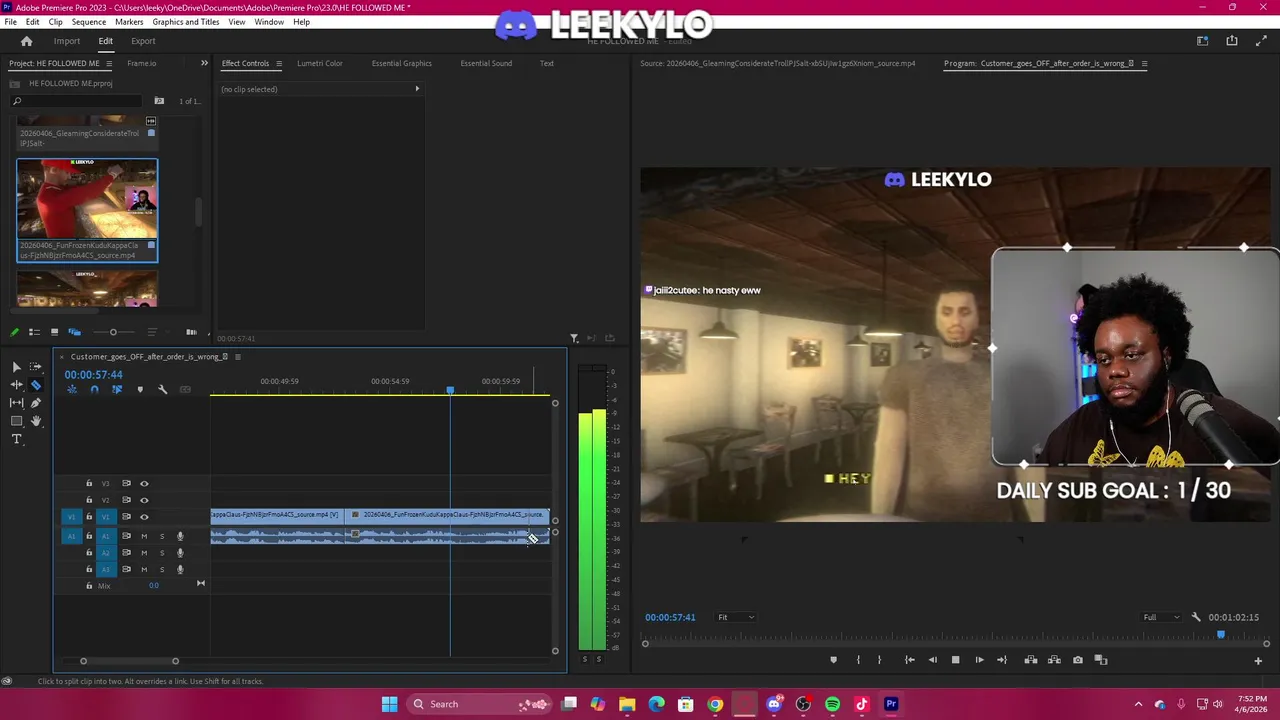The image size is (1280, 720).
Task: Open Effect Controls panel menu
Action: click(x=279, y=63)
